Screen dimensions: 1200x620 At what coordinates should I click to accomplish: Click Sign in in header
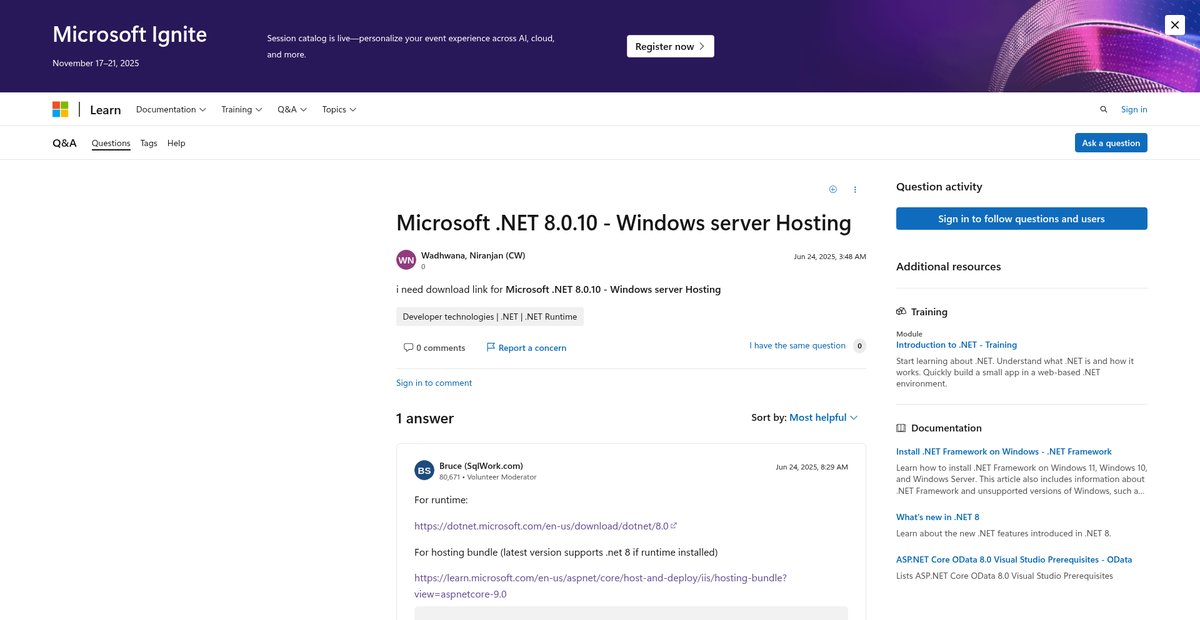pyautogui.click(x=1134, y=110)
